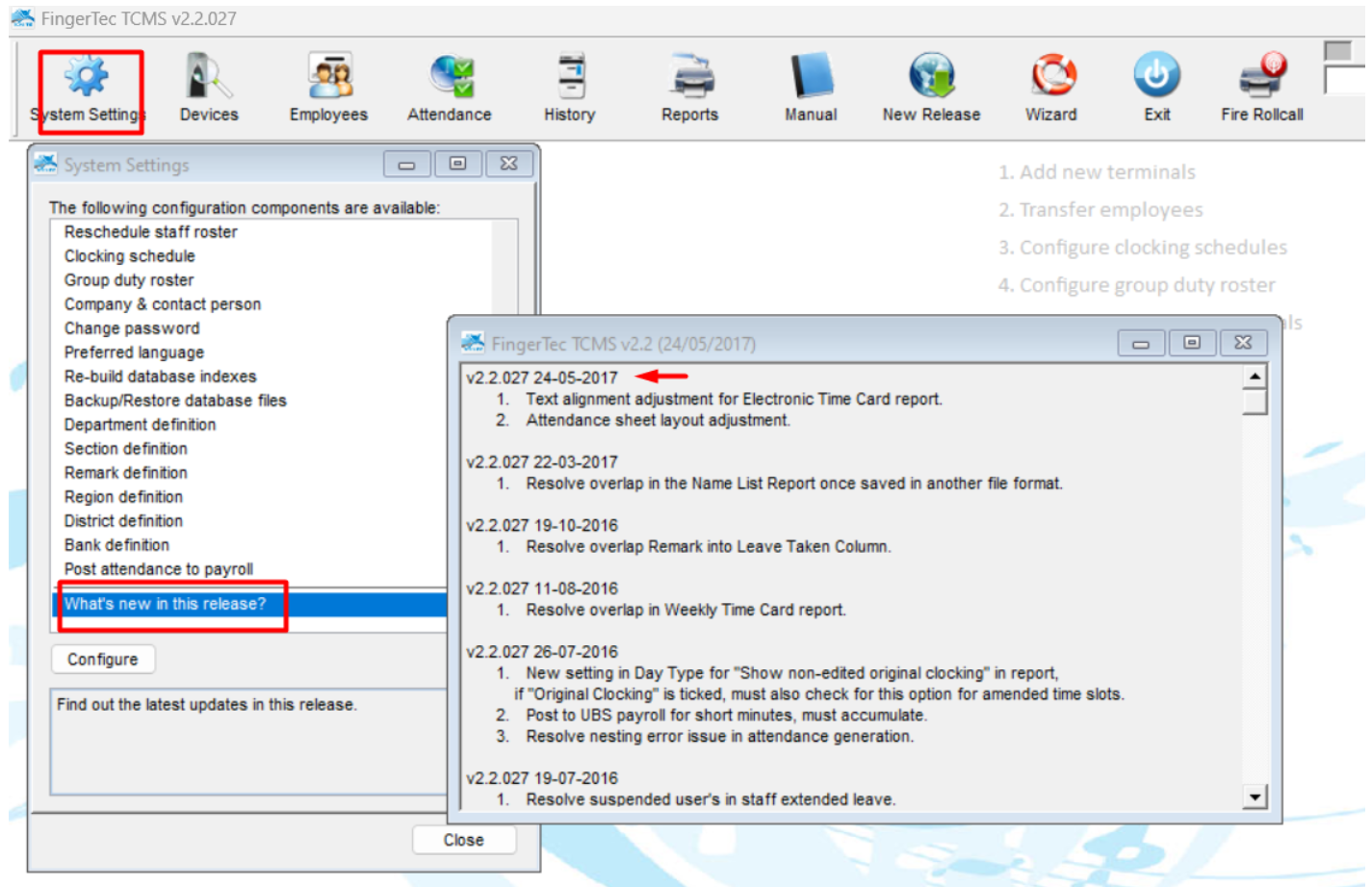Select What's new in this release?
Viewport: 1372px width, 887px height.
pos(165,604)
